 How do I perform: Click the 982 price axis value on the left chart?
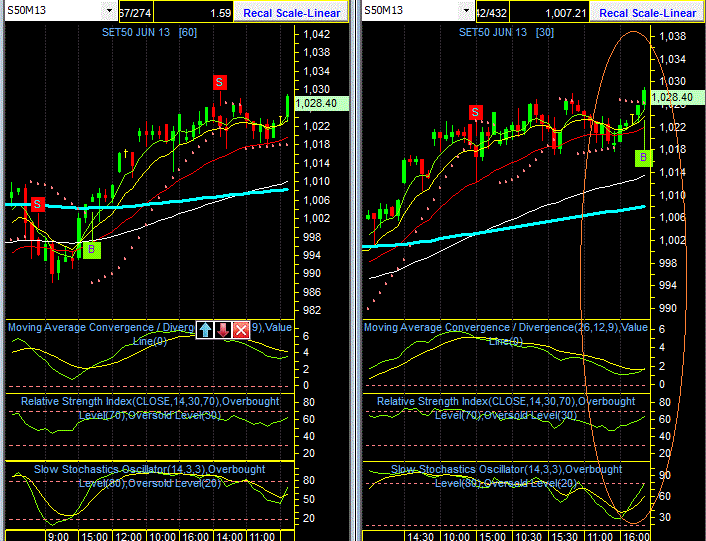click(312, 310)
